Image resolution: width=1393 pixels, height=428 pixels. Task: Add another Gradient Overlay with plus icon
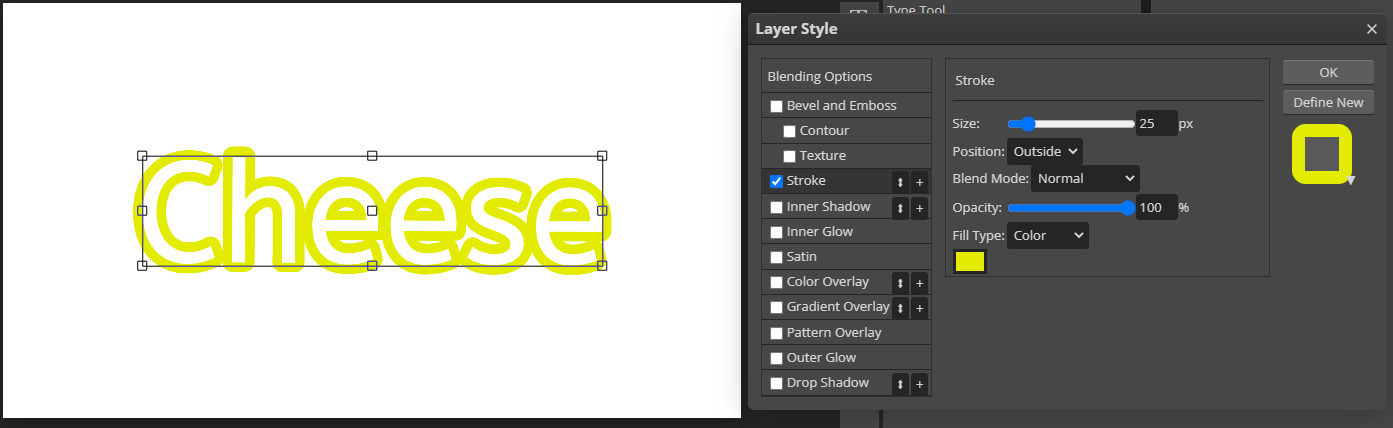(x=919, y=308)
